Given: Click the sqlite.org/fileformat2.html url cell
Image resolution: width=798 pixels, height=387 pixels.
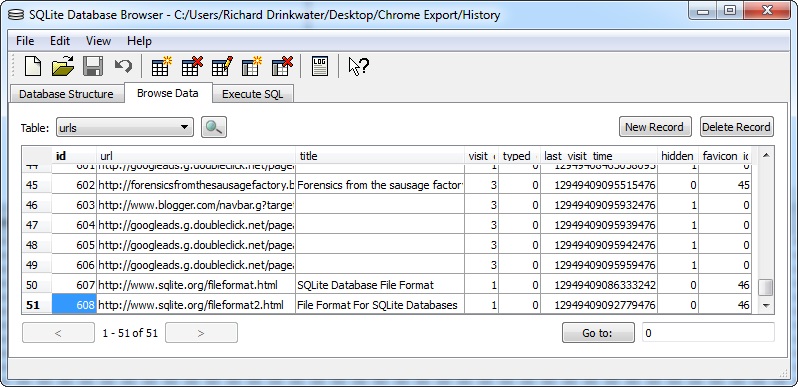Looking at the screenshot, I should pos(196,305).
